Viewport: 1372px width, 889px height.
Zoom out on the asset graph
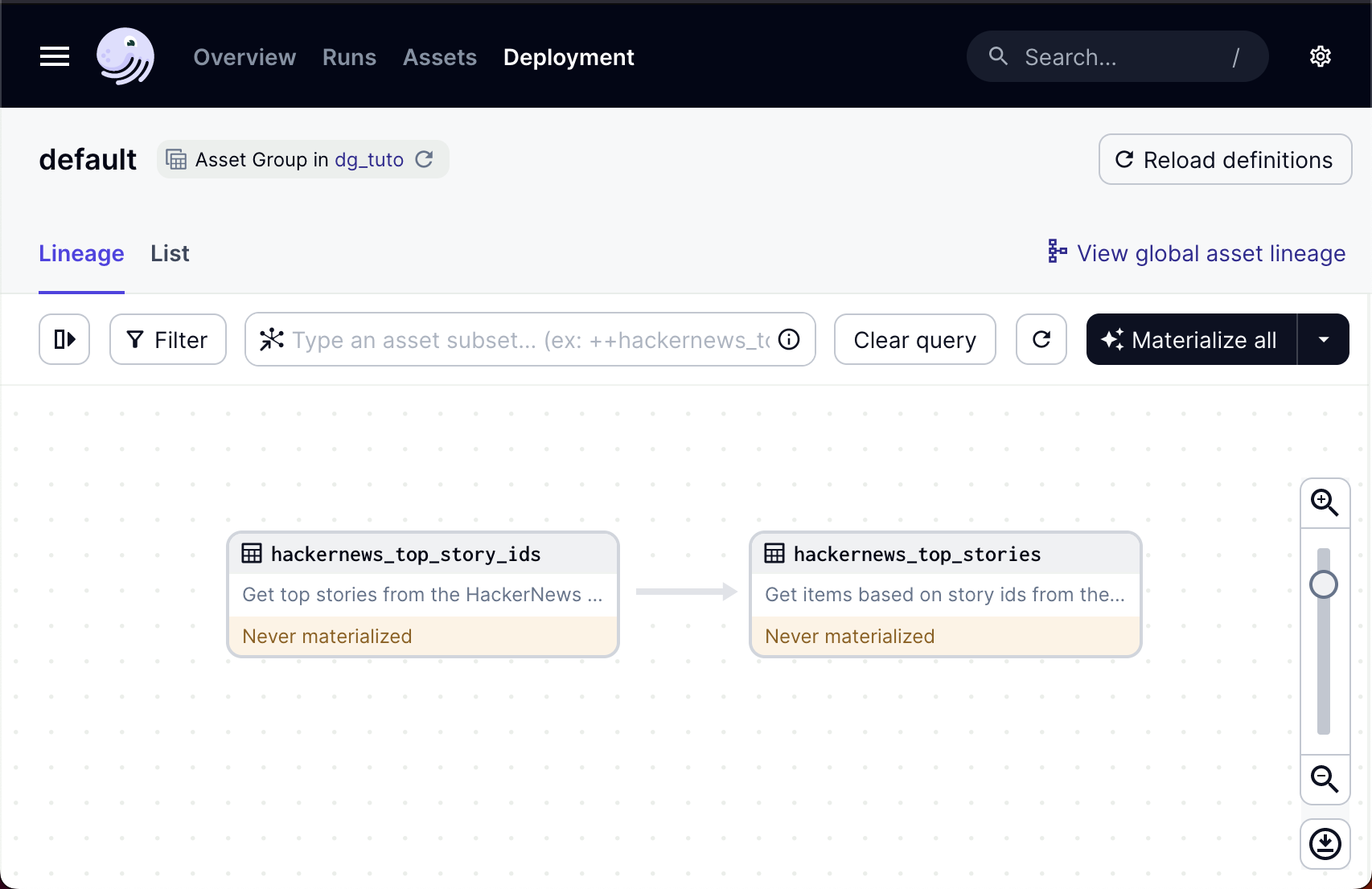coord(1325,779)
